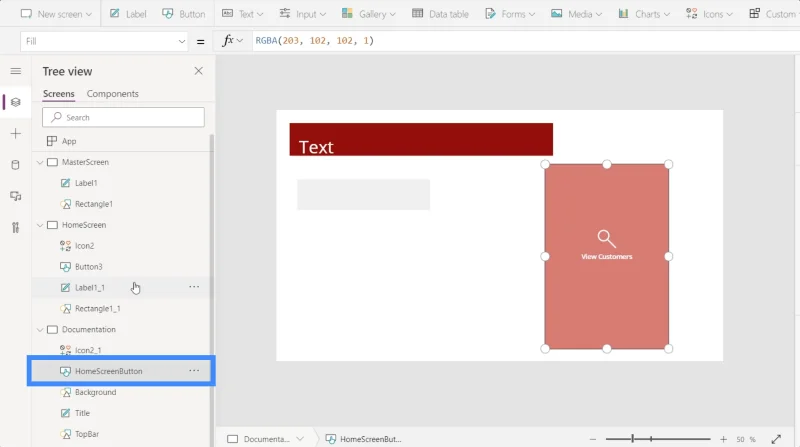Open Tree view layers icon in left rail
The height and width of the screenshot is (447, 800).
[x=16, y=102]
